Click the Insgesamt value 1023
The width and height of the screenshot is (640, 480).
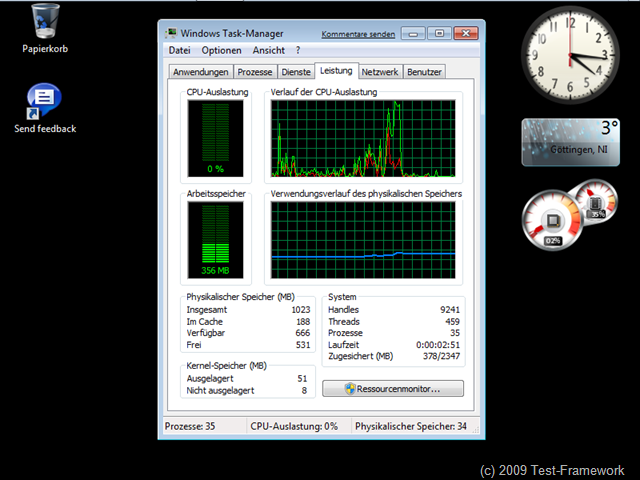point(301,310)
